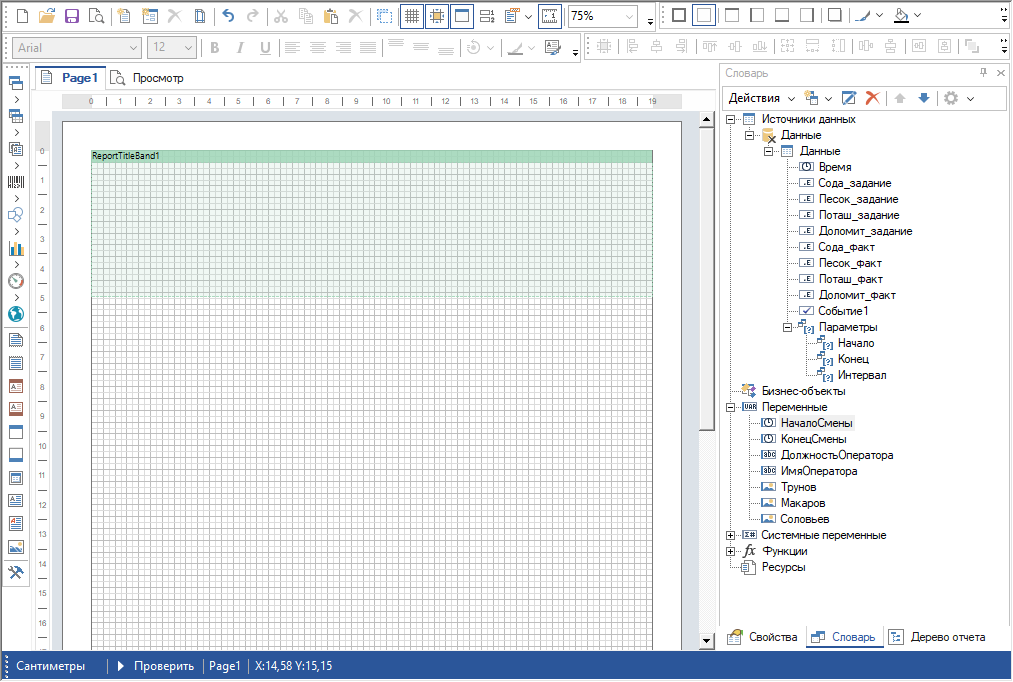Select the Событие1 column in tree
The height and width of the screenshot is (682, 1013).
(842, 311)
